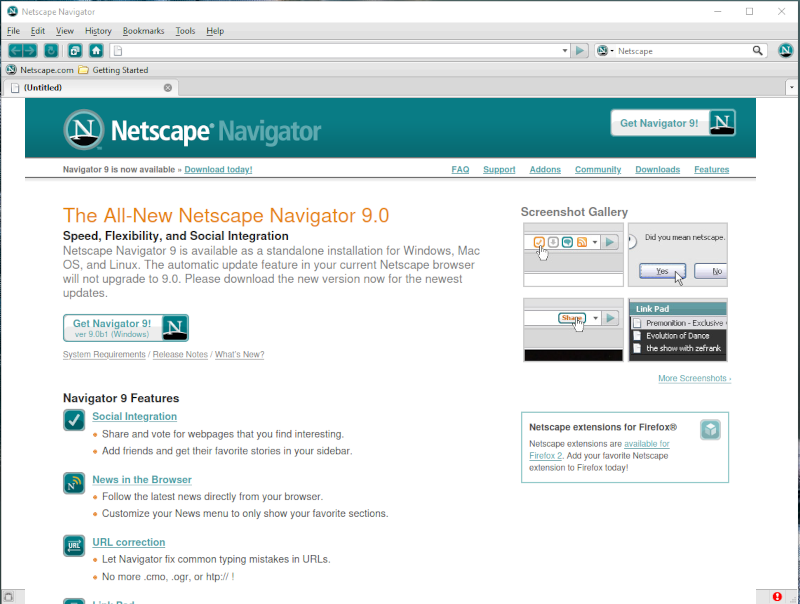
Task: Click the Forward navigation arrow
Action: point(30,51)
